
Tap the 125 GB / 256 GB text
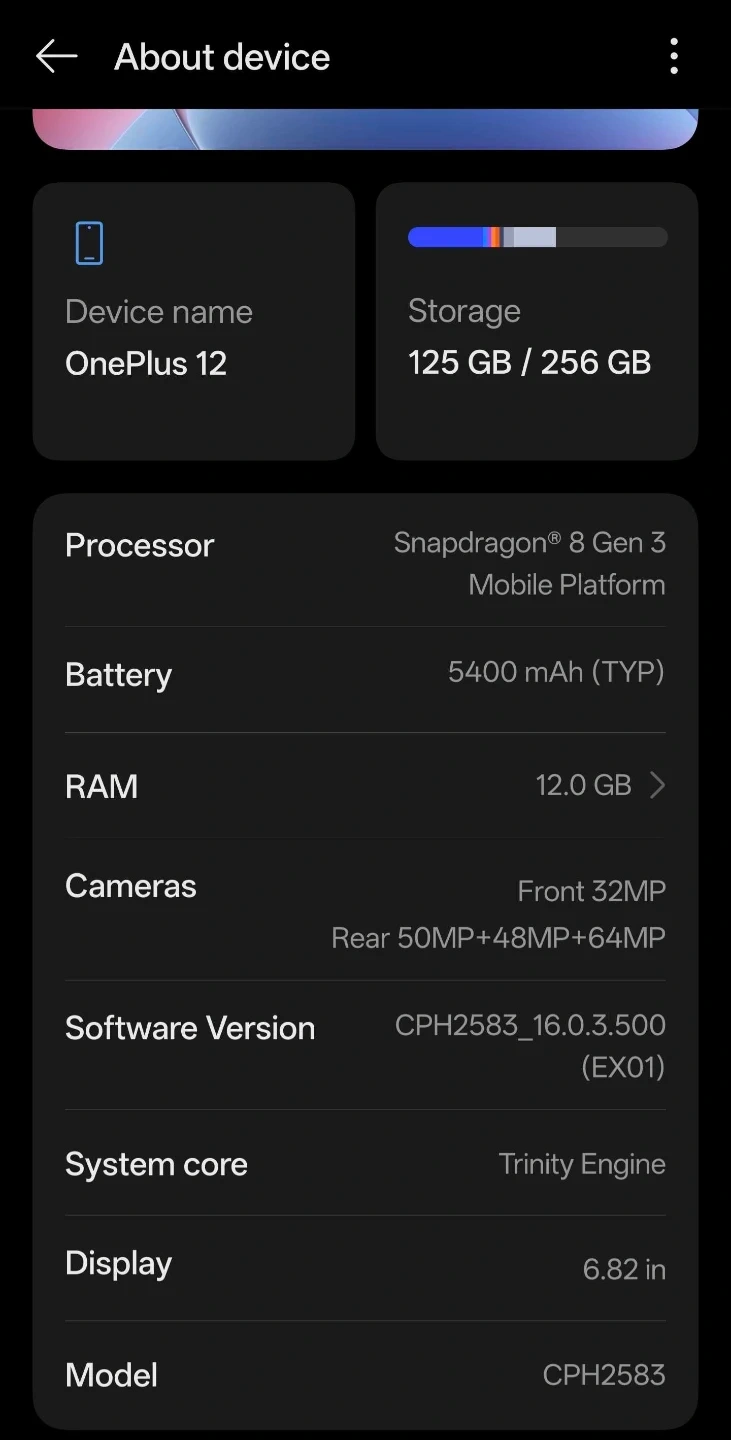click(x=529, y=362)
